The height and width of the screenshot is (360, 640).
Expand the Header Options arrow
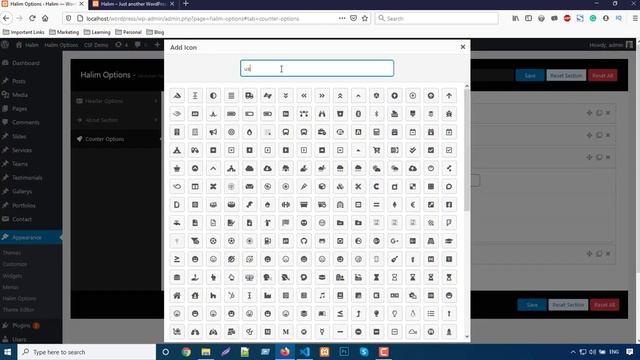click(x=156, y=101)
